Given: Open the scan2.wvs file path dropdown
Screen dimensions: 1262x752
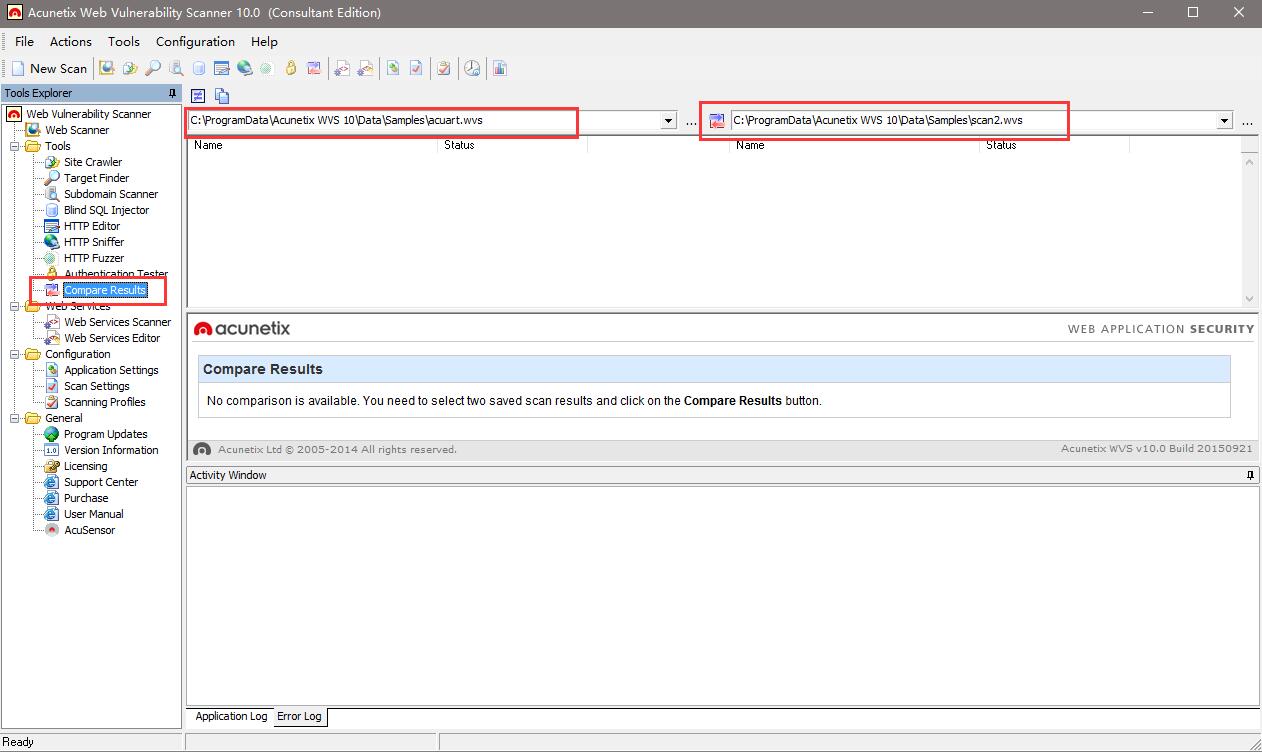Looking at the screenshot, I should [1224, 121].
